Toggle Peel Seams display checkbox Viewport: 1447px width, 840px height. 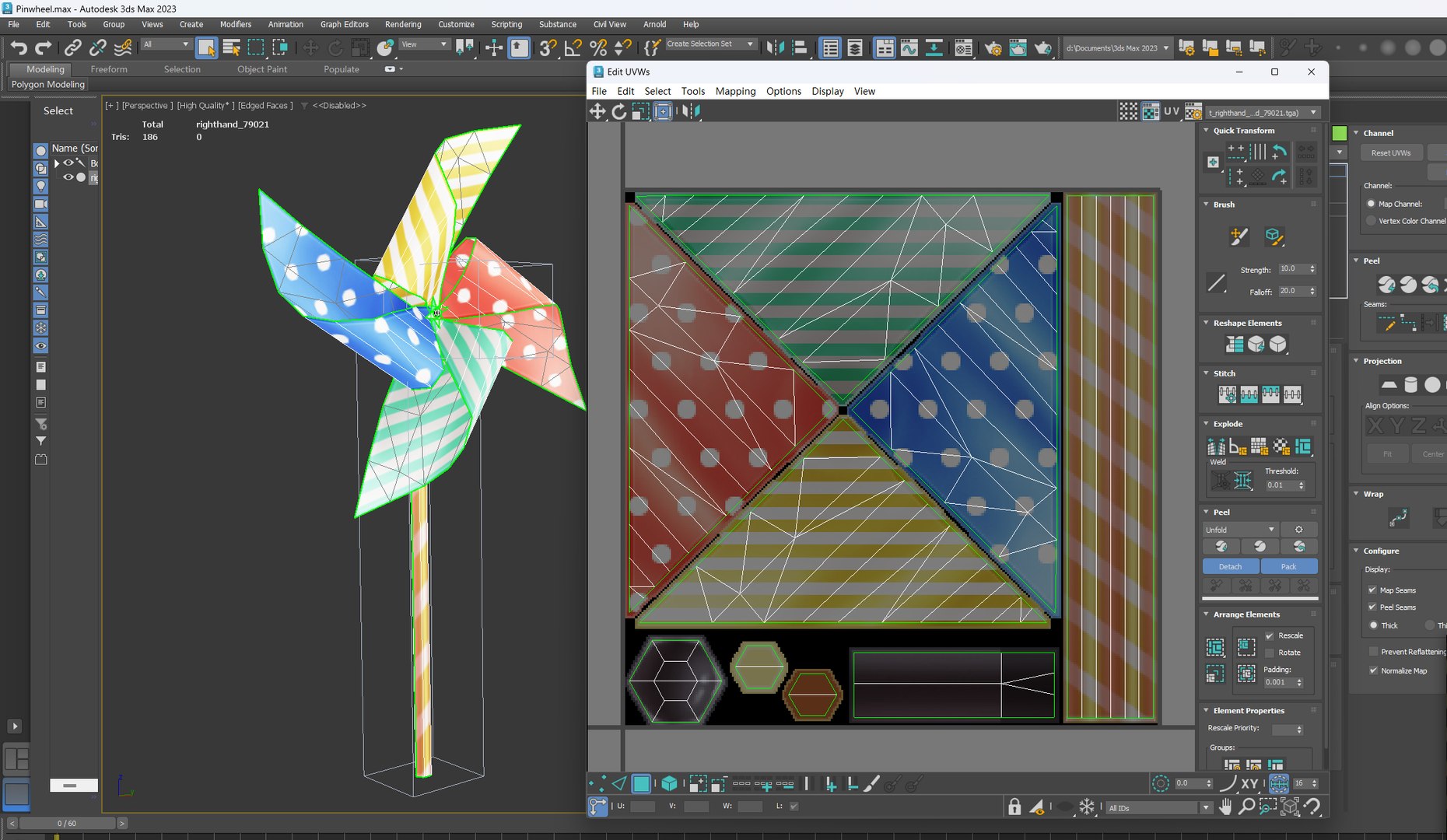1372,607
